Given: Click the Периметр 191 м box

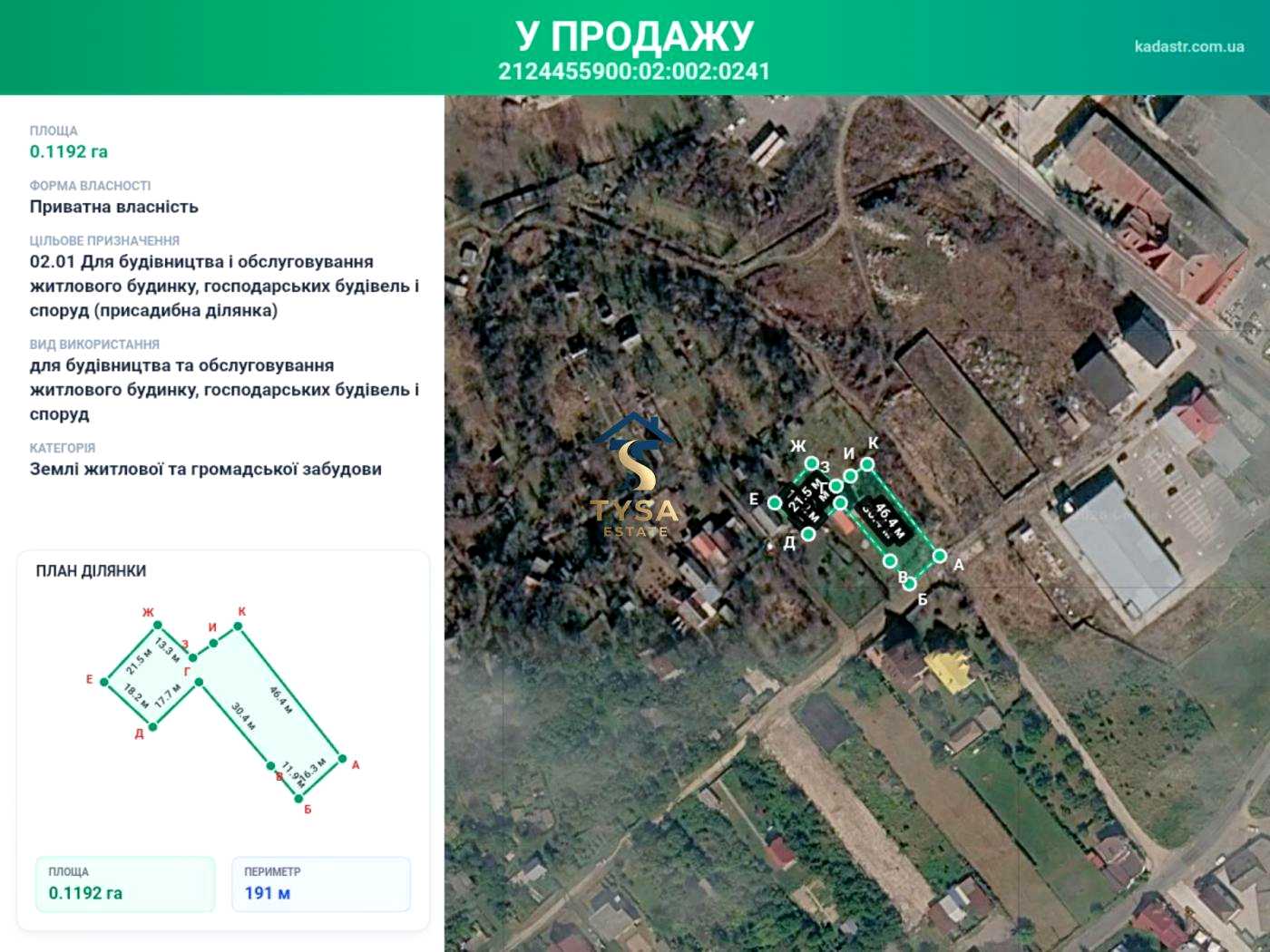Looking at the screenshot, I should point(321,884).
